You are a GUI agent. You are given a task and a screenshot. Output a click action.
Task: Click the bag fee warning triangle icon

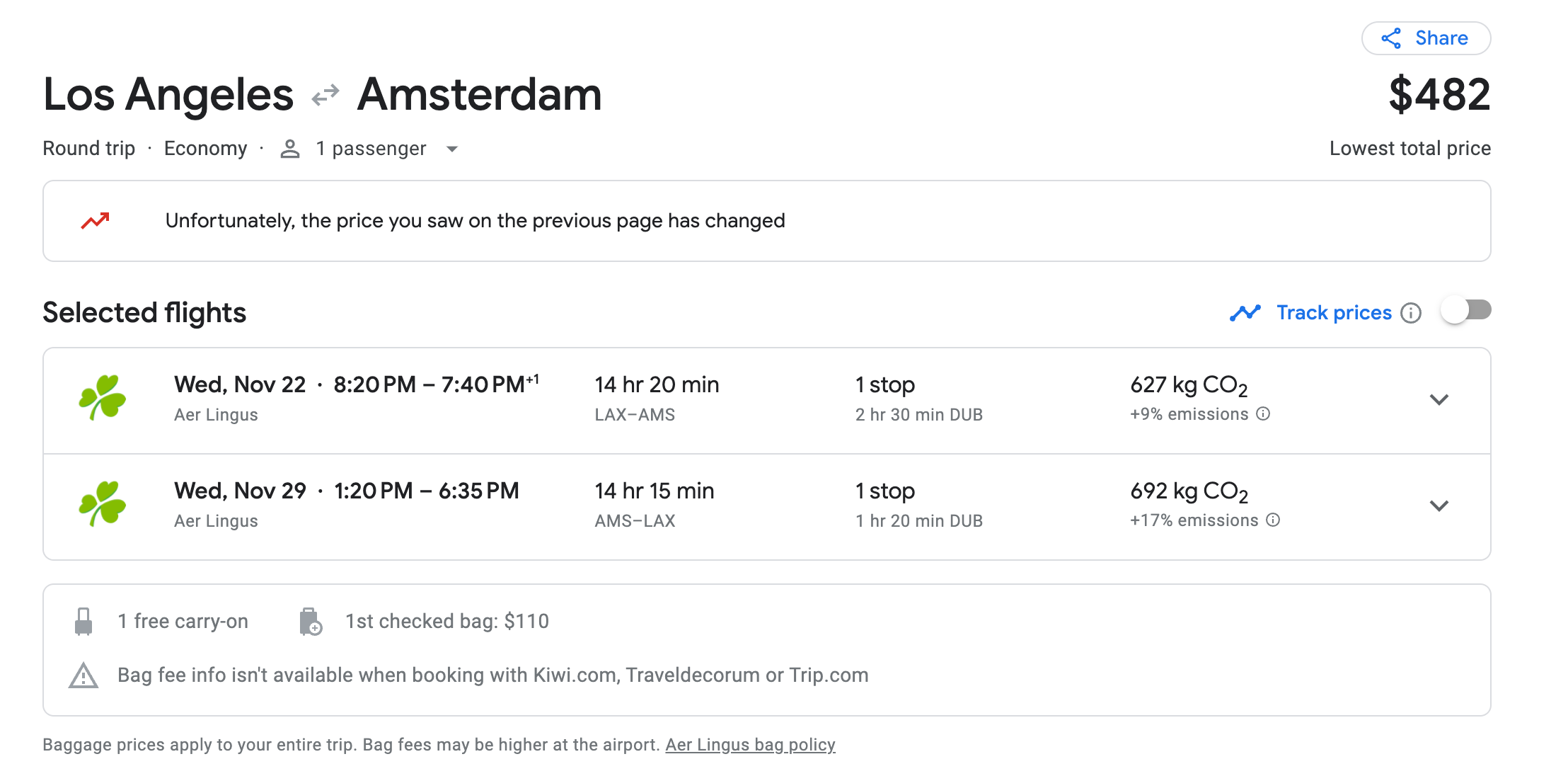pyautogui.click(x=83, y=675)
